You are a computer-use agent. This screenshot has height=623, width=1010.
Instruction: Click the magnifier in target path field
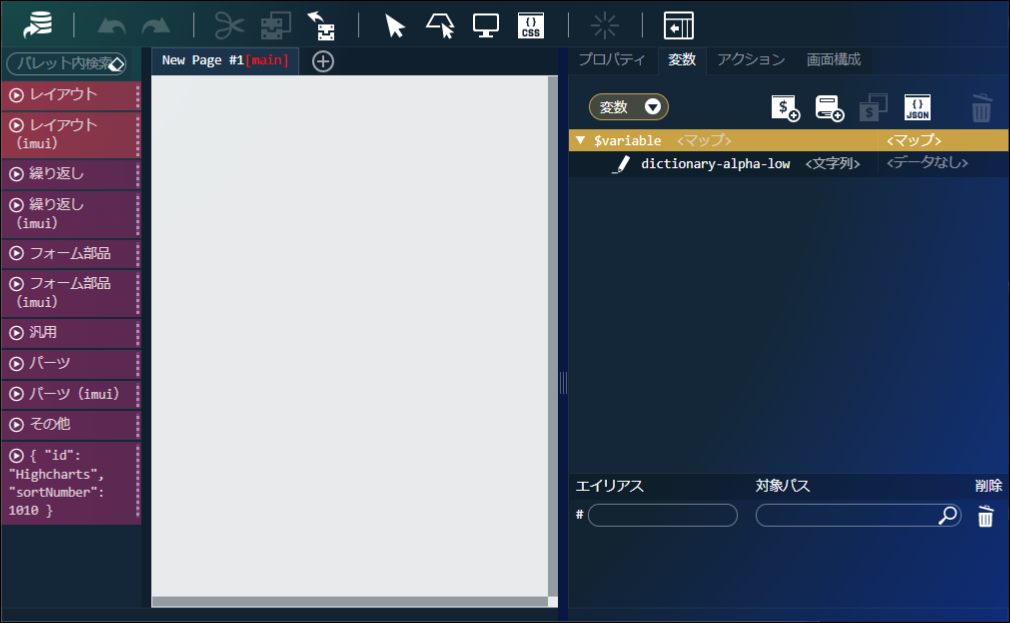[x=948, y=515]
